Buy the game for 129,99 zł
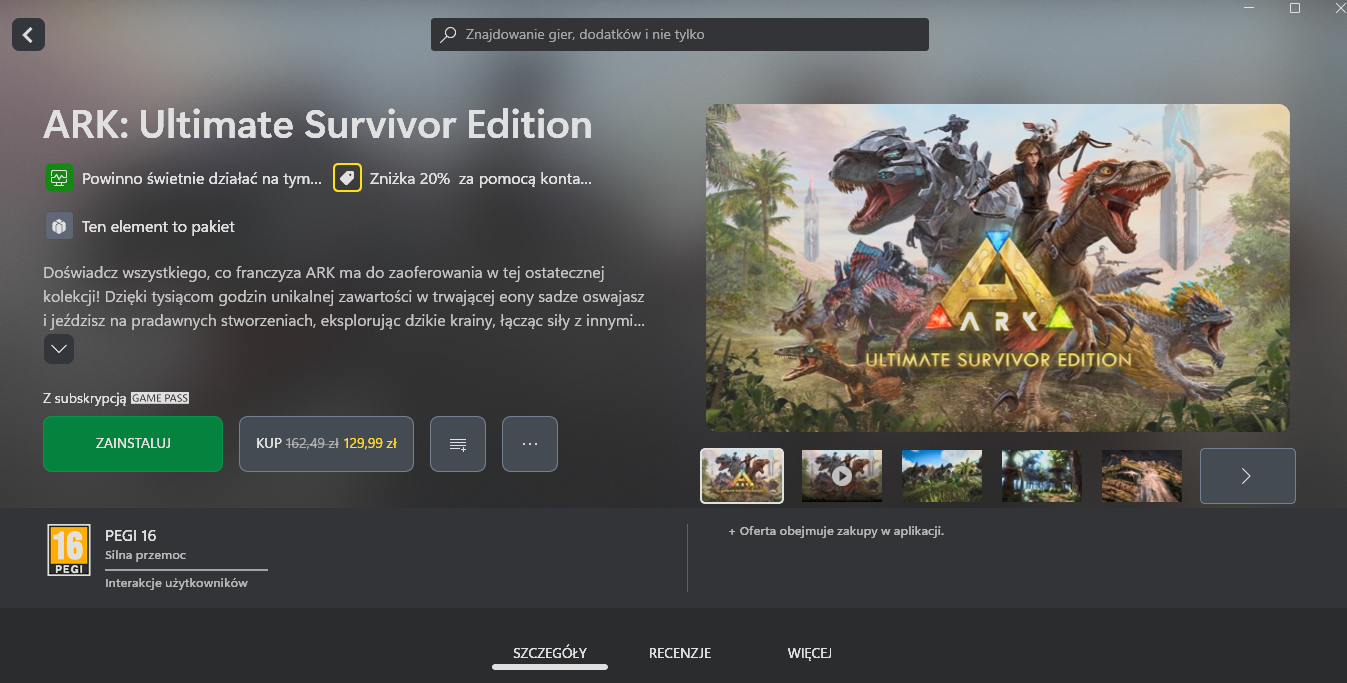The width and height of the screenshot is (1347, 683). pos(326,443)
